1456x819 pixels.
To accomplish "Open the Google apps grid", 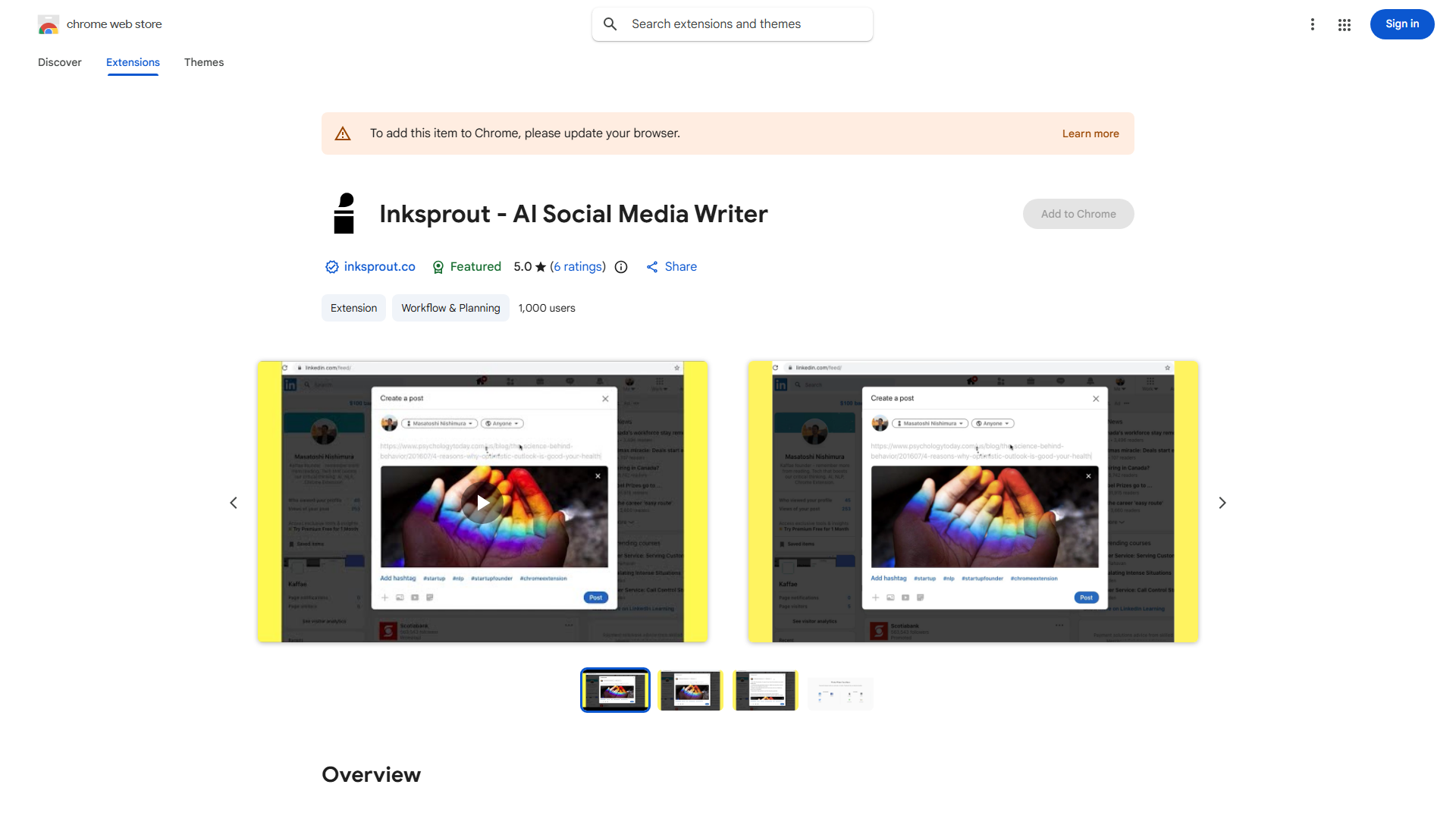I will [x=1344, y=24].
